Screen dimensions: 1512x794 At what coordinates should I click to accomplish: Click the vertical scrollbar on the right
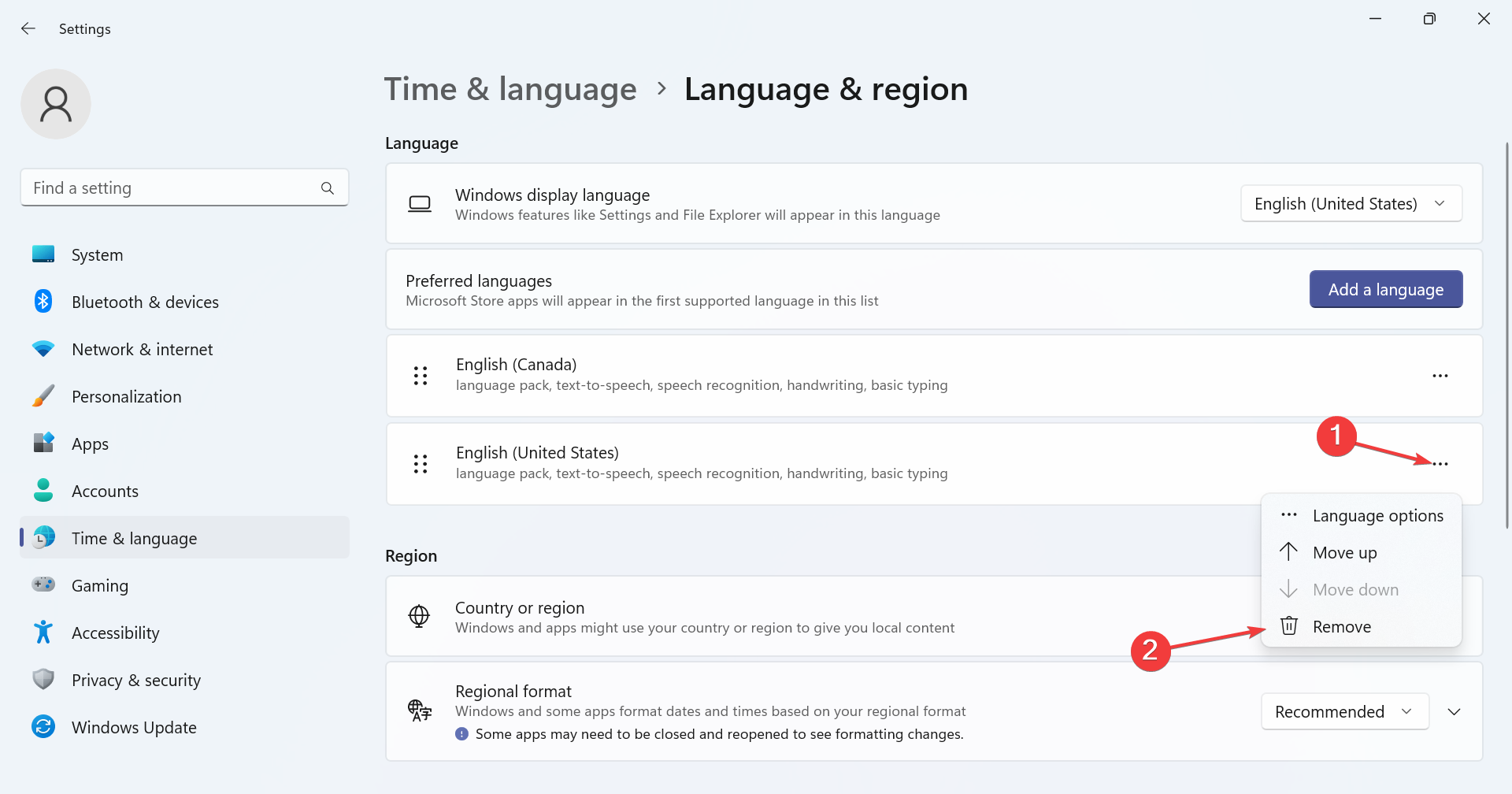[x=1507, y=335]
